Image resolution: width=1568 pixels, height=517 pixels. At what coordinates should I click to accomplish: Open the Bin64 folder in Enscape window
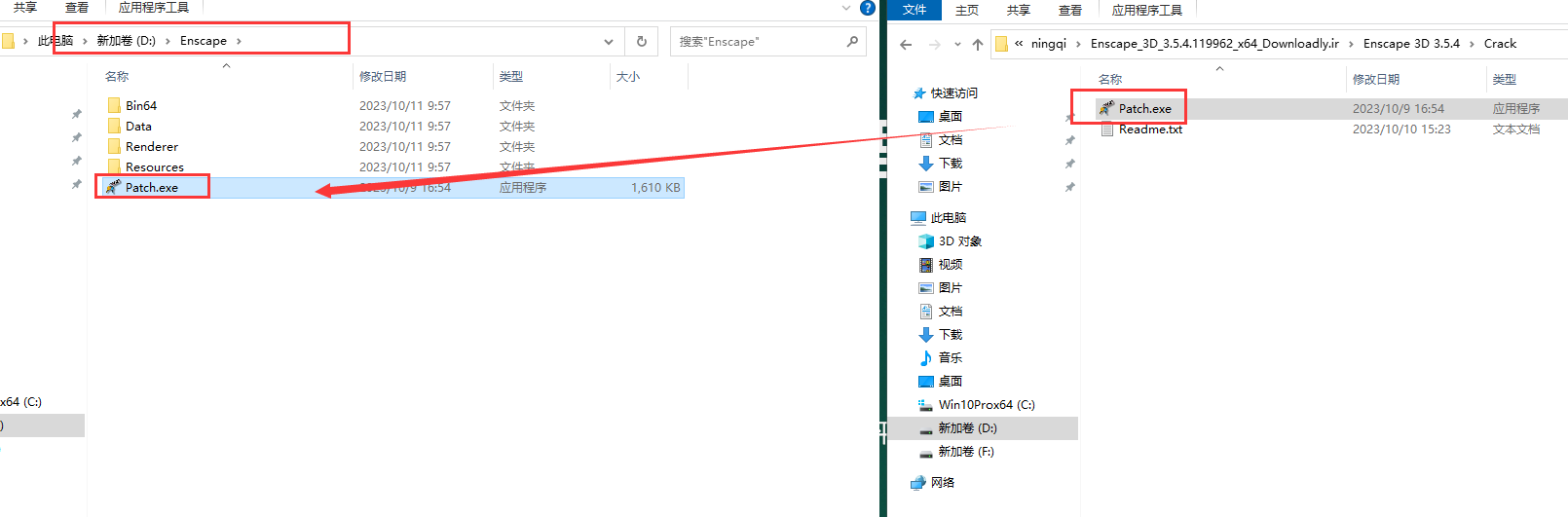[x=140, y=105]
